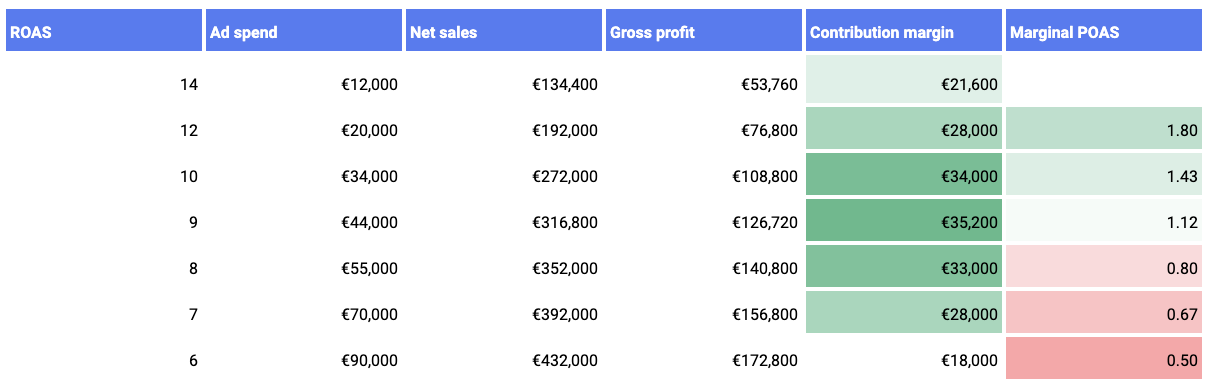Select contribution margin cell €35,200
This screenshot has height=390, width=1216.
[904, 222]
